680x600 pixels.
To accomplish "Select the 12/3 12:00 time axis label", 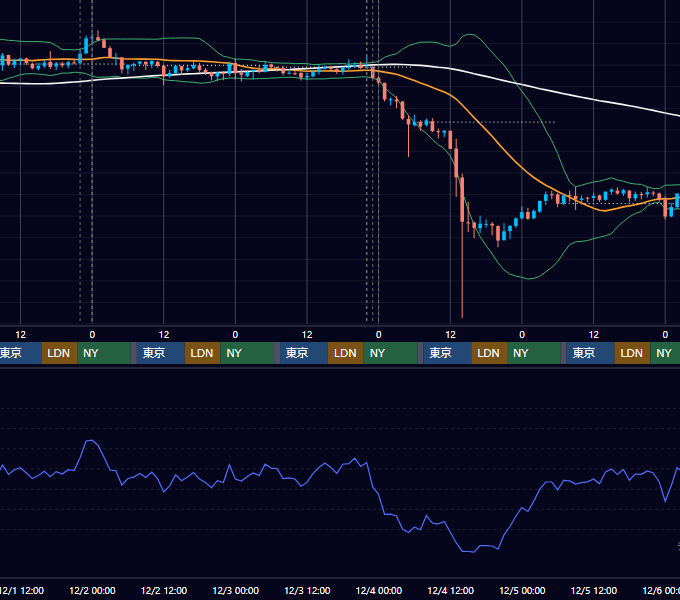I will (307, 590).
